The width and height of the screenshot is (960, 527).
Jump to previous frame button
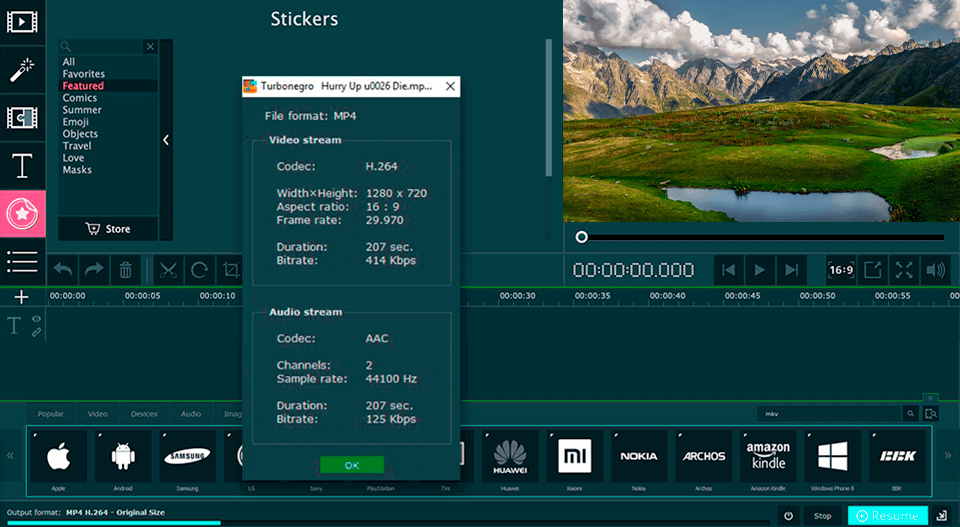728,270
